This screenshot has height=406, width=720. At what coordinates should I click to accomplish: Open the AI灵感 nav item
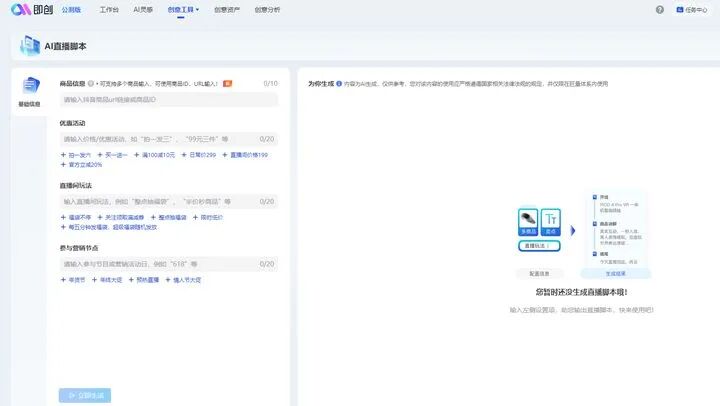point(143,10)
